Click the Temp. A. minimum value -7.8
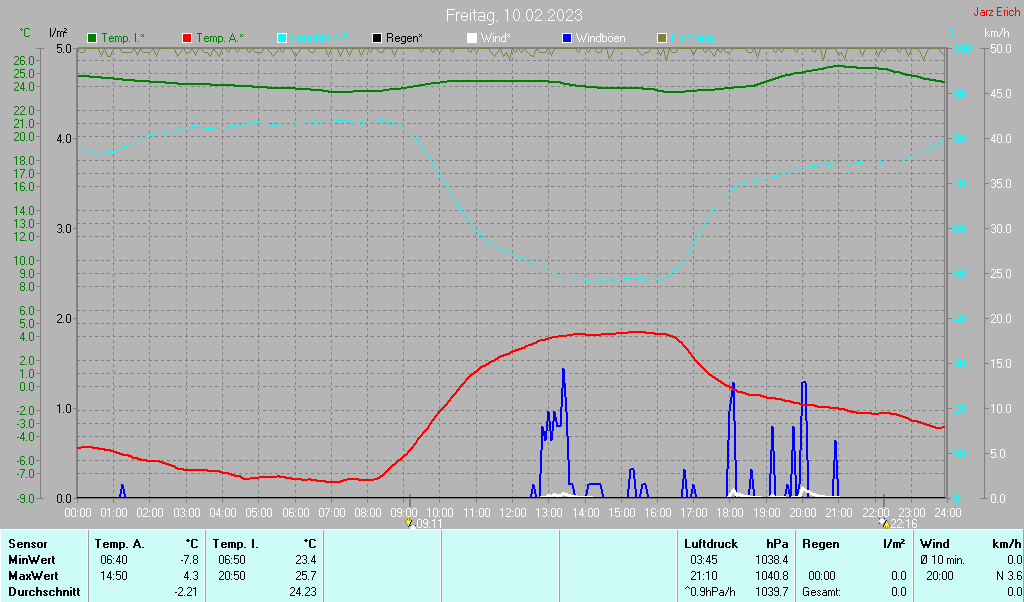 tap(190, 560)
